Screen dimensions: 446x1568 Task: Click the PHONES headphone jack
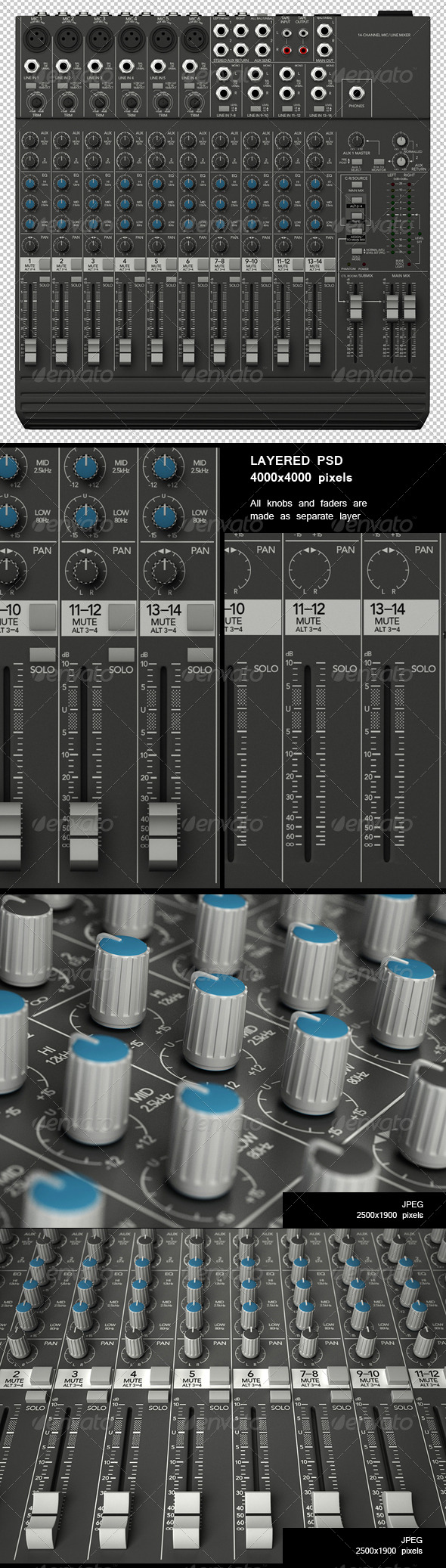(356, 94)
